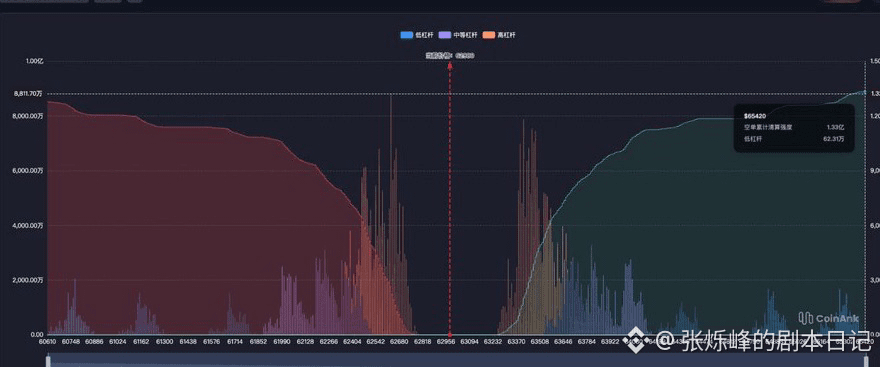This screenshot has height=367, width=880.
Task: Click the x-axis price label 61024
Action: (117, 342)
